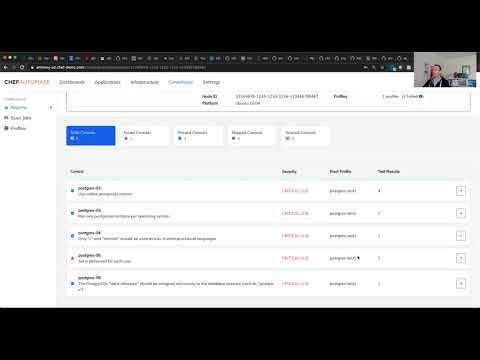Filter by Skipped Controls card

(x=252, y=136)
